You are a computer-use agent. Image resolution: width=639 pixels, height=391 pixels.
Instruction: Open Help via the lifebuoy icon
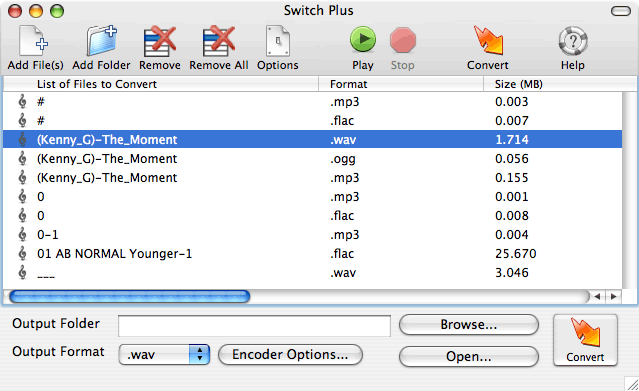[x=573, y=41]
